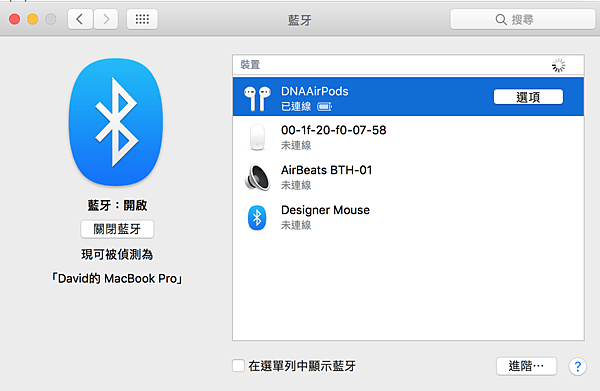The height and width of the screenshot is (391, 600).
Task: Turn off Bluetooth with 關閉藍牙
Action: pos(117,229)
